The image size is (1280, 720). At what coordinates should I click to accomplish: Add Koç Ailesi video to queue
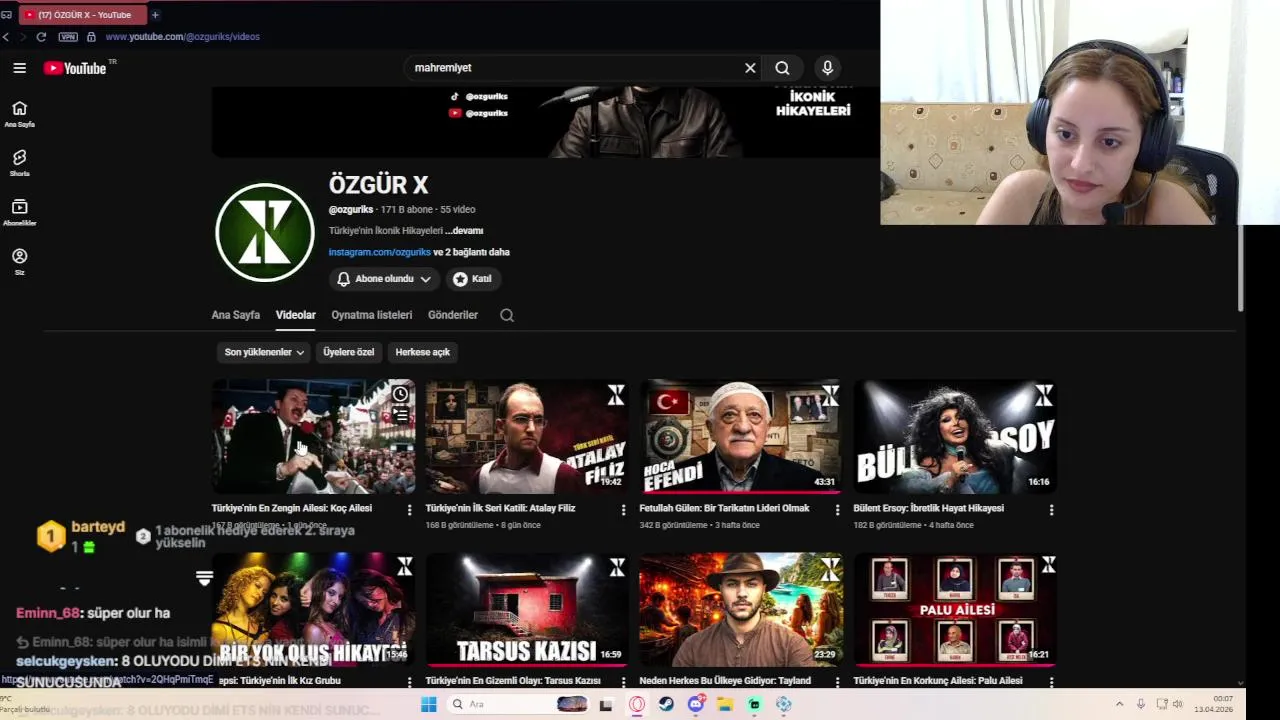[400, 414]
